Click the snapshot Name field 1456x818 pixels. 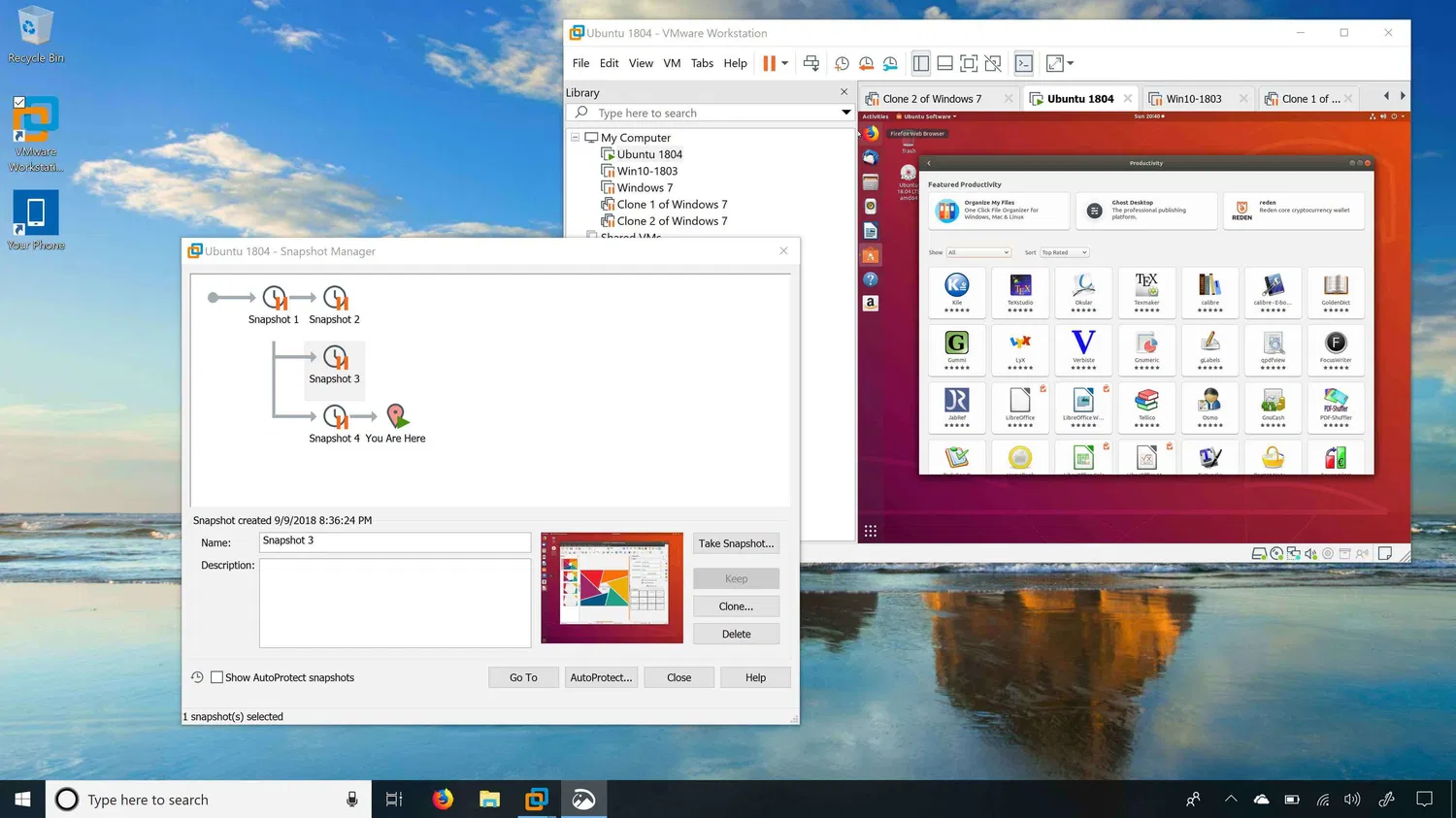click(x=395, y=541)
